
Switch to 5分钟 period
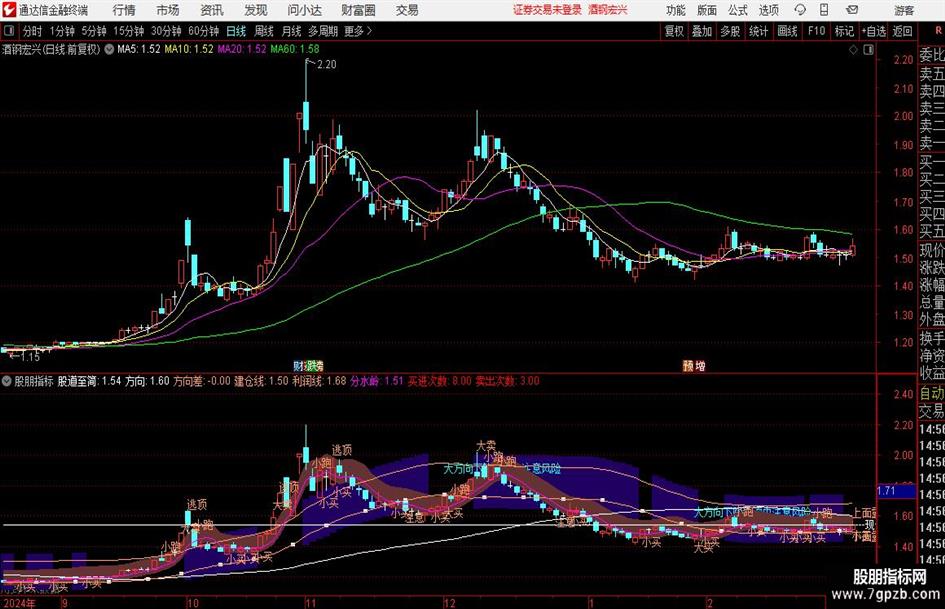(94, 31)
